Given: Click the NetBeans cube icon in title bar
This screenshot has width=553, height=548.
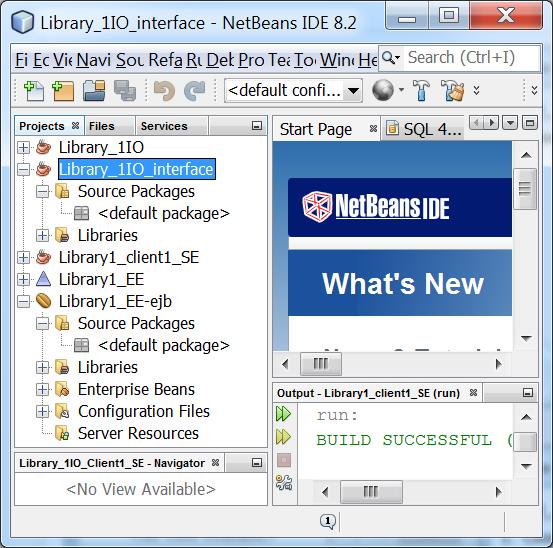Looking at the screenshot, I should (23, 22).
